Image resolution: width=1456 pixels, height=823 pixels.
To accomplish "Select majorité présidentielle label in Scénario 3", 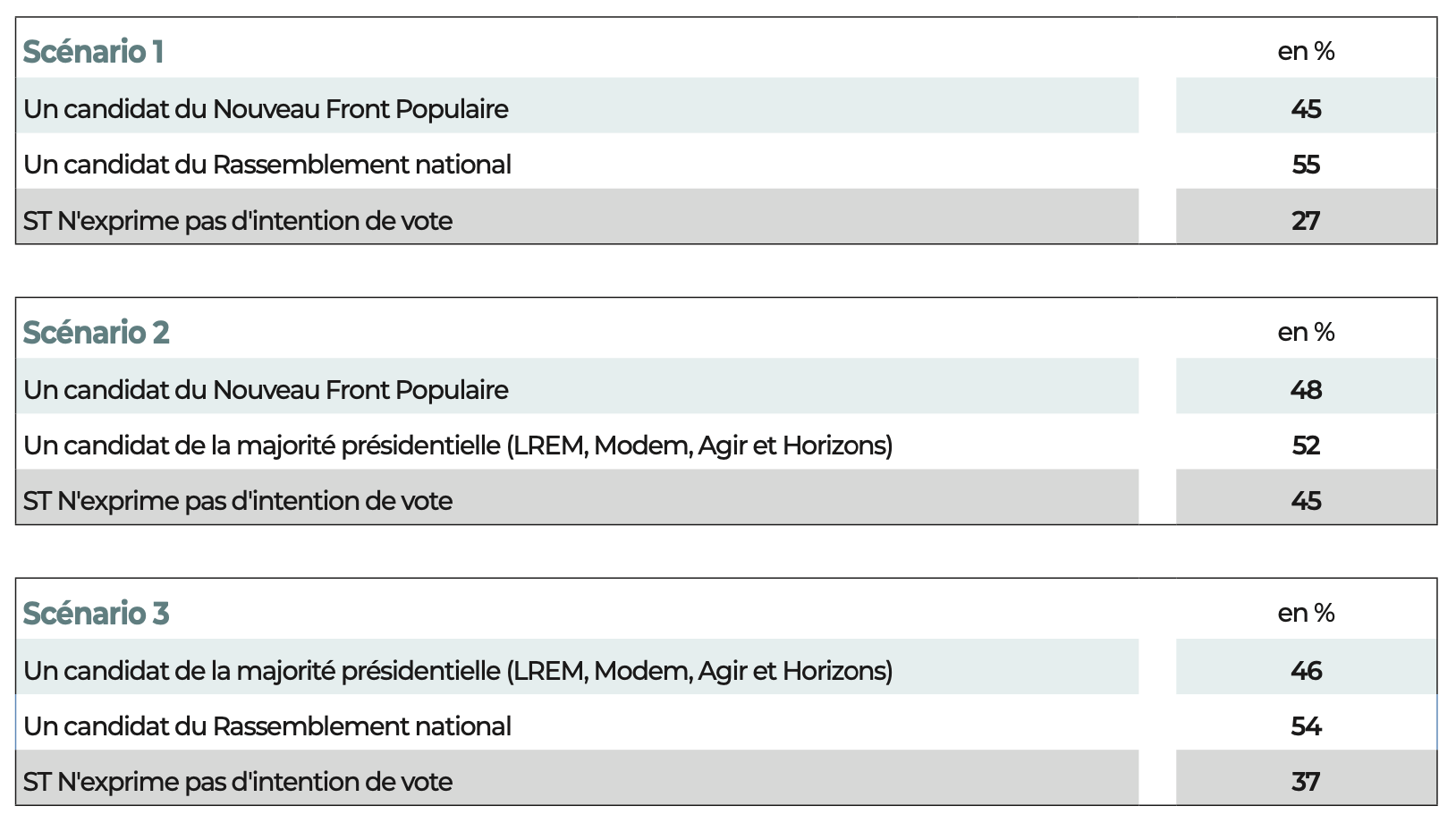I will (x=458, y=671).
